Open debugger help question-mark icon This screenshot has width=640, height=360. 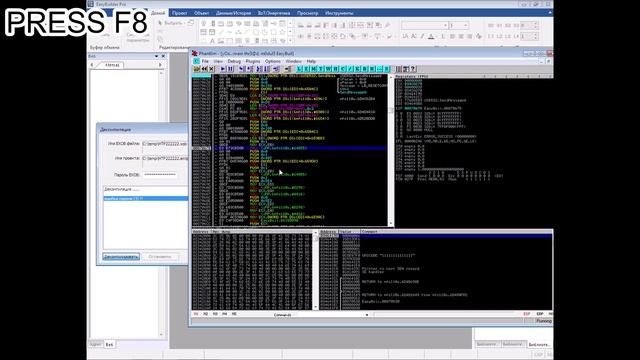(413, 69)
